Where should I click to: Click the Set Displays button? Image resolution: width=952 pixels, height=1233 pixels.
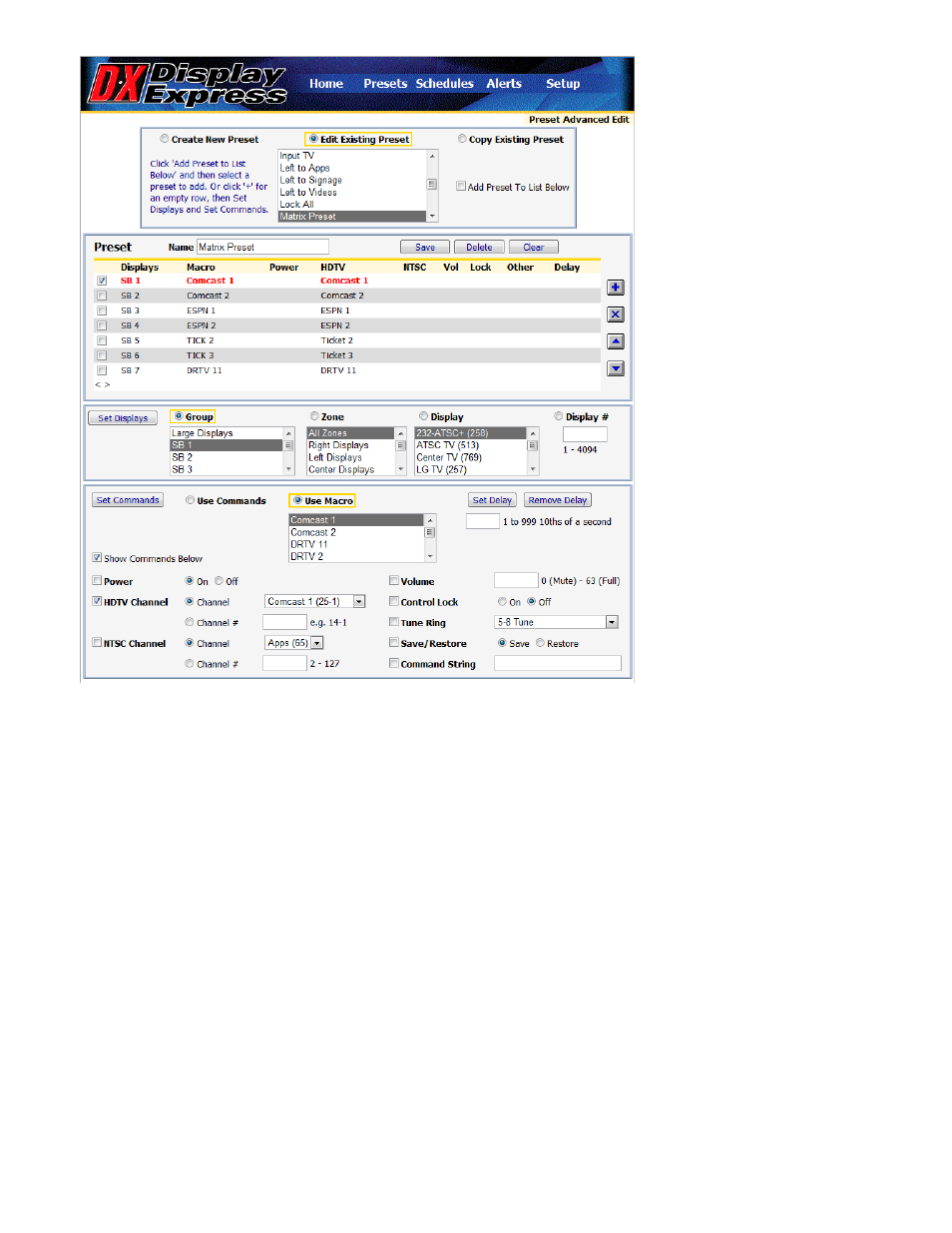[x=123, y=418]
